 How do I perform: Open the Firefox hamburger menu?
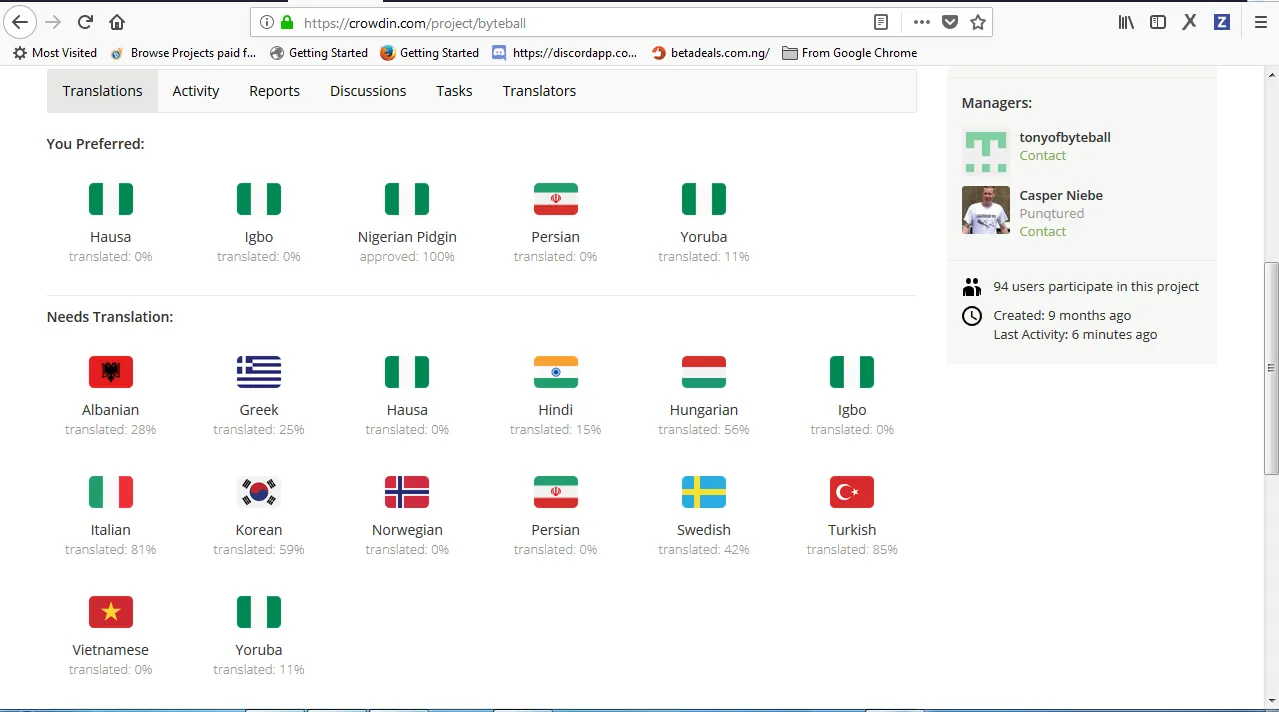(x=1260, y=22)
